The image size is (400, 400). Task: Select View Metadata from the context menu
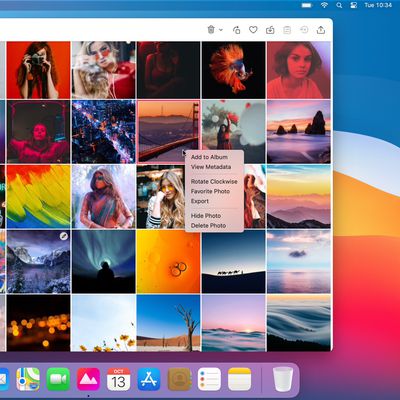click(x=211, y=167)
